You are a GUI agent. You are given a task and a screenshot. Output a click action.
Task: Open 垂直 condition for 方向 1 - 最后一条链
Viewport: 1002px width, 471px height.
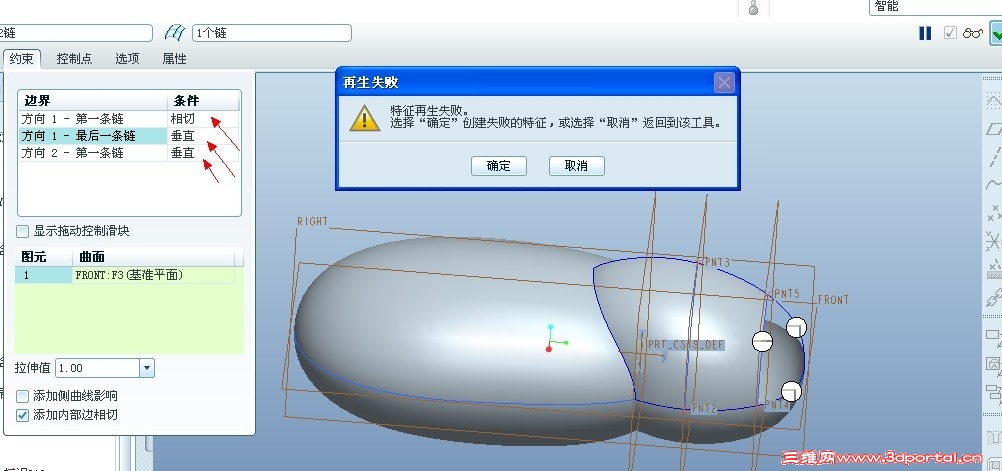[203, 135]
